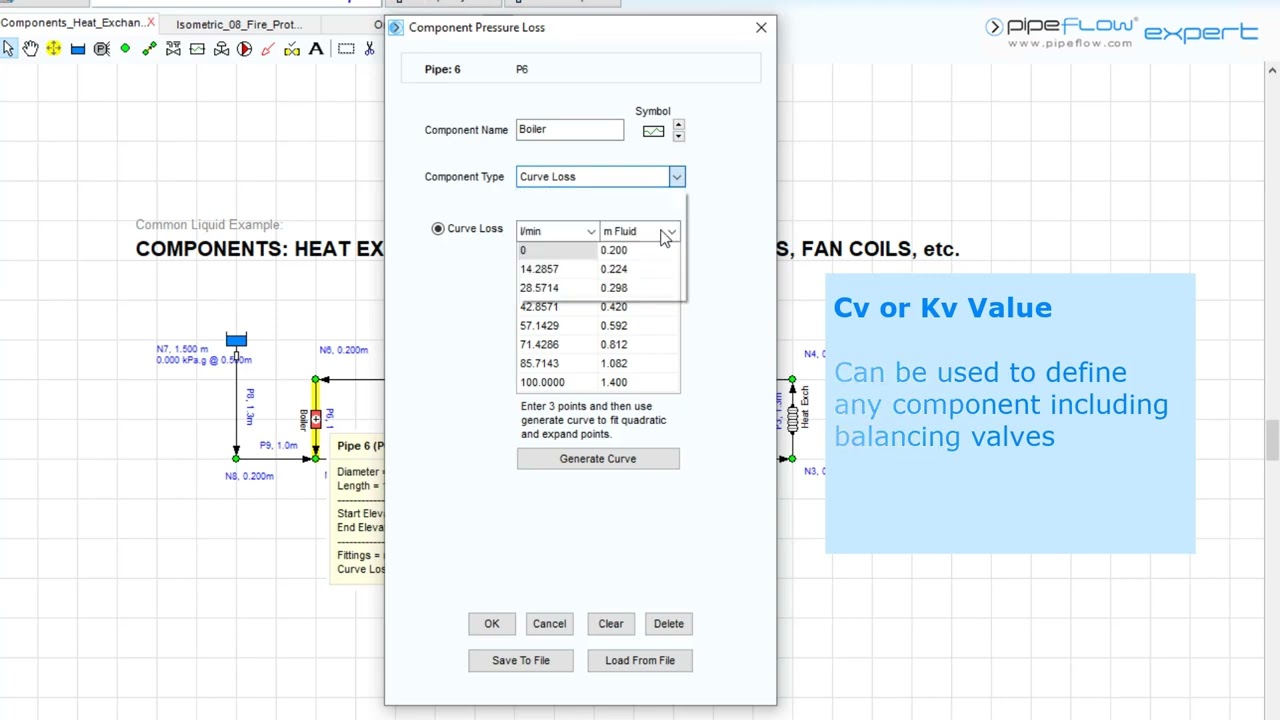The width and height of the screenshot is (1280, 720).
Task: Step symbol selector down
Action: (x=678, y=136)
